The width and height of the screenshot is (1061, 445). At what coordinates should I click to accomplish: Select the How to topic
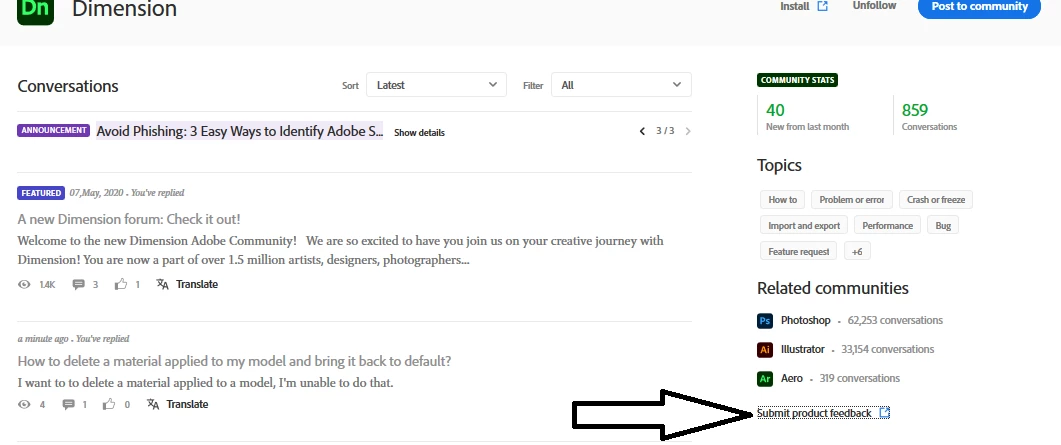coord(782,200)
